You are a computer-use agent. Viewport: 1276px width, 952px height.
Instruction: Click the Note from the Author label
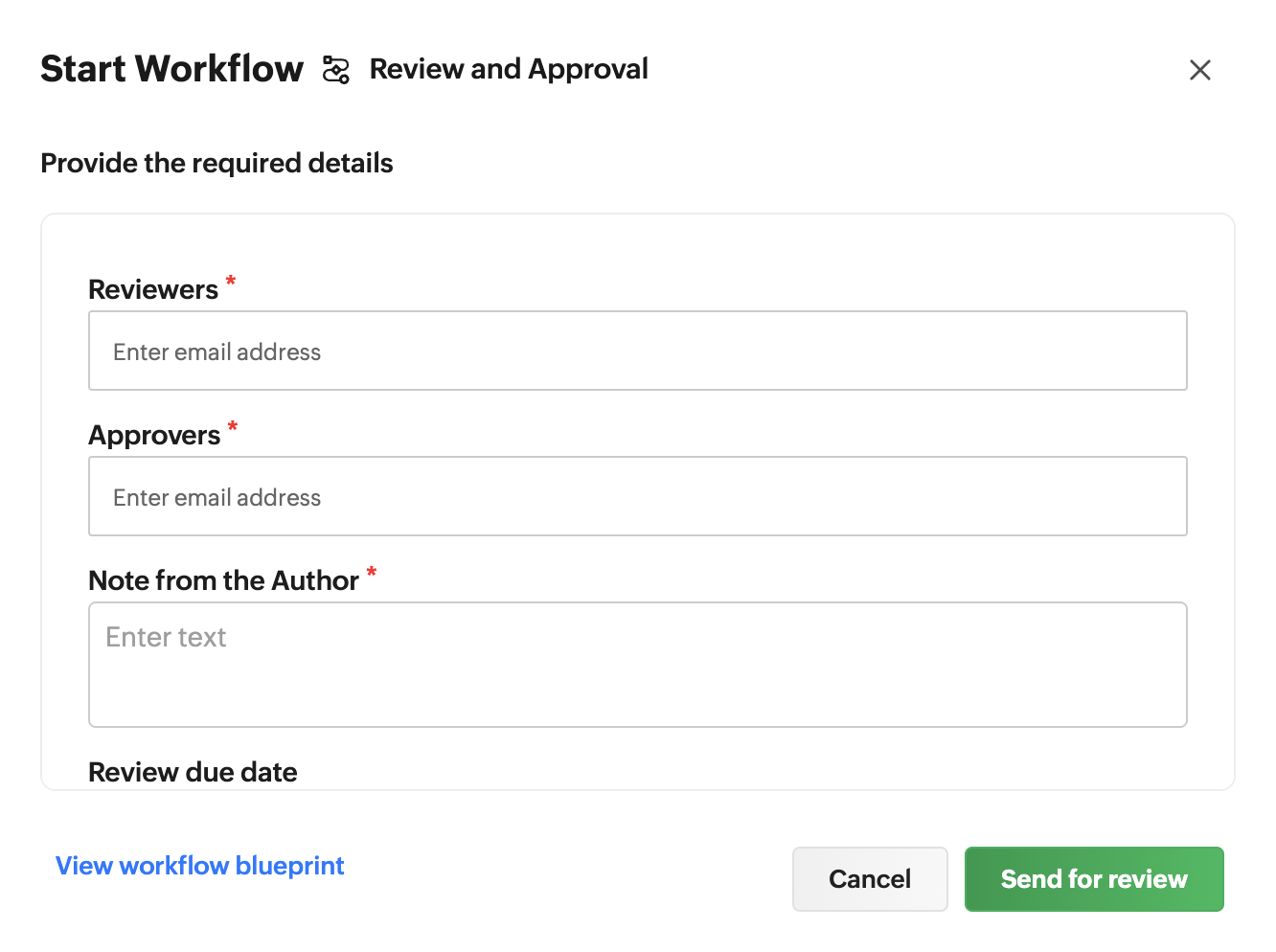coord(223,580)
